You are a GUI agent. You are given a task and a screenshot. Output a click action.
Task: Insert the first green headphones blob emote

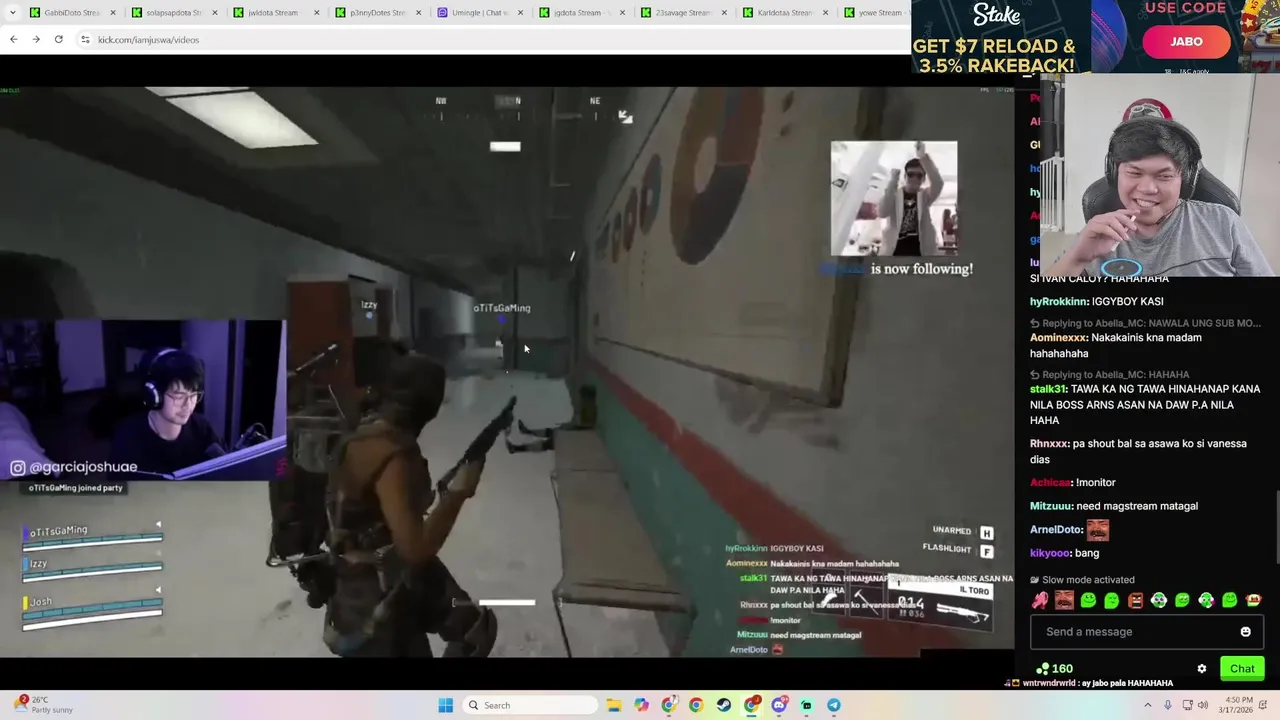(x=1159, y=600)
